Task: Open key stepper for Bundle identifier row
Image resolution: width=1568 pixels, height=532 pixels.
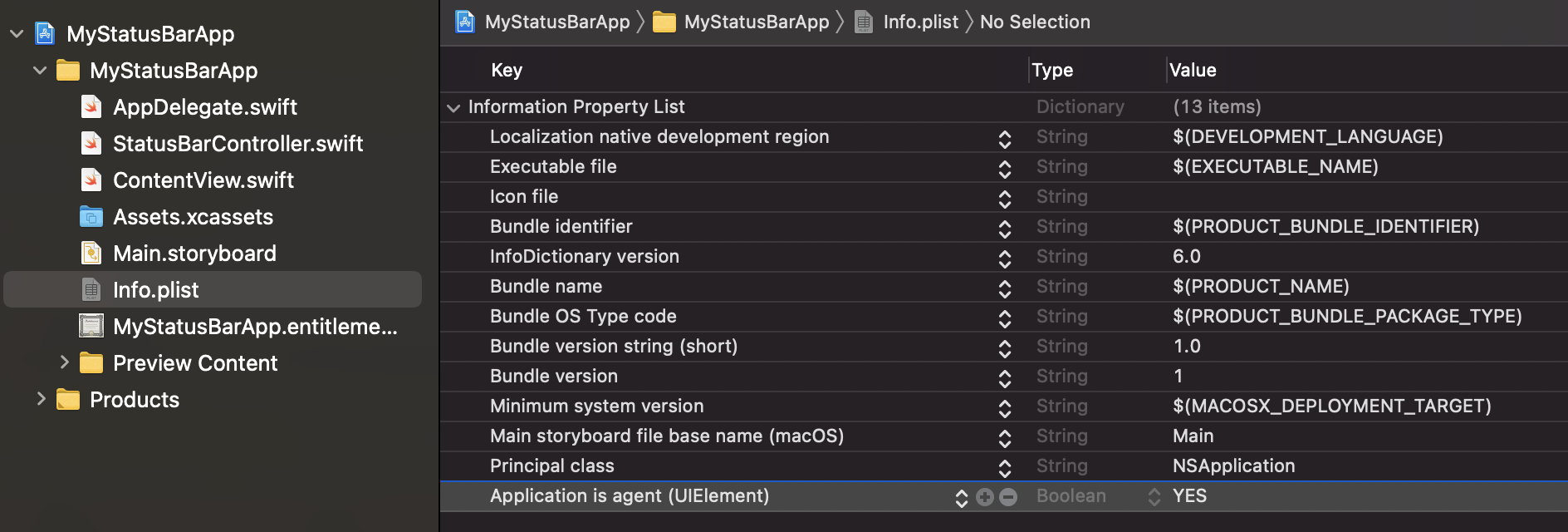Action: (x=1005, y=228)
